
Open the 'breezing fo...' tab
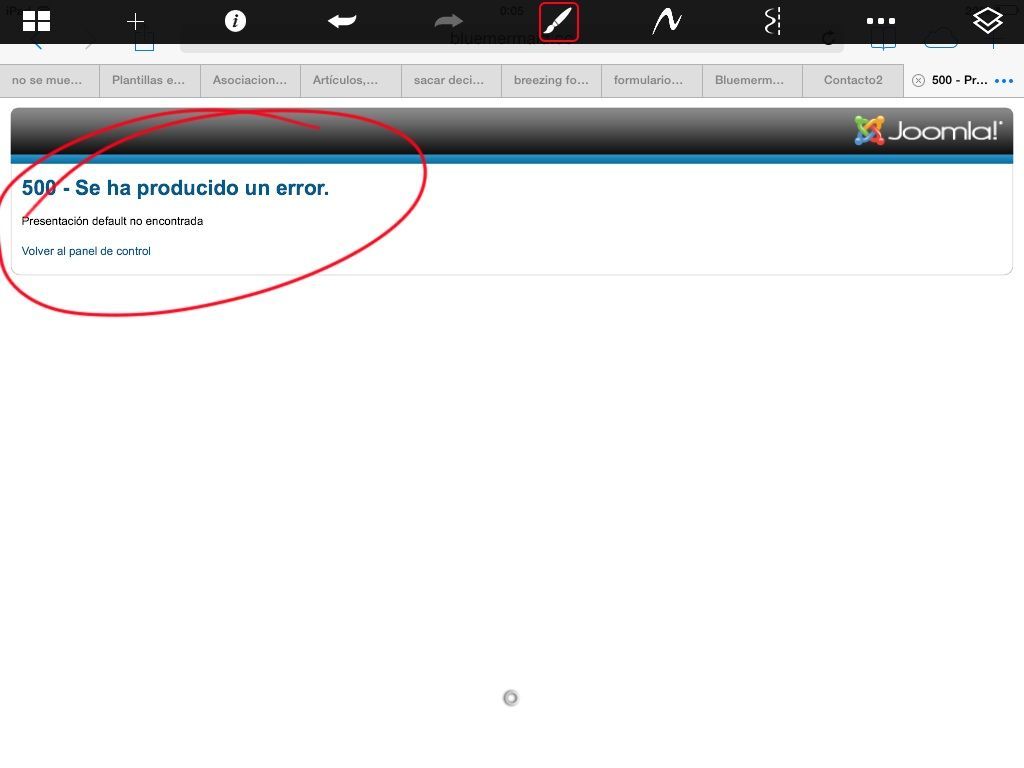pyautogui.click(x=551, y=80)
